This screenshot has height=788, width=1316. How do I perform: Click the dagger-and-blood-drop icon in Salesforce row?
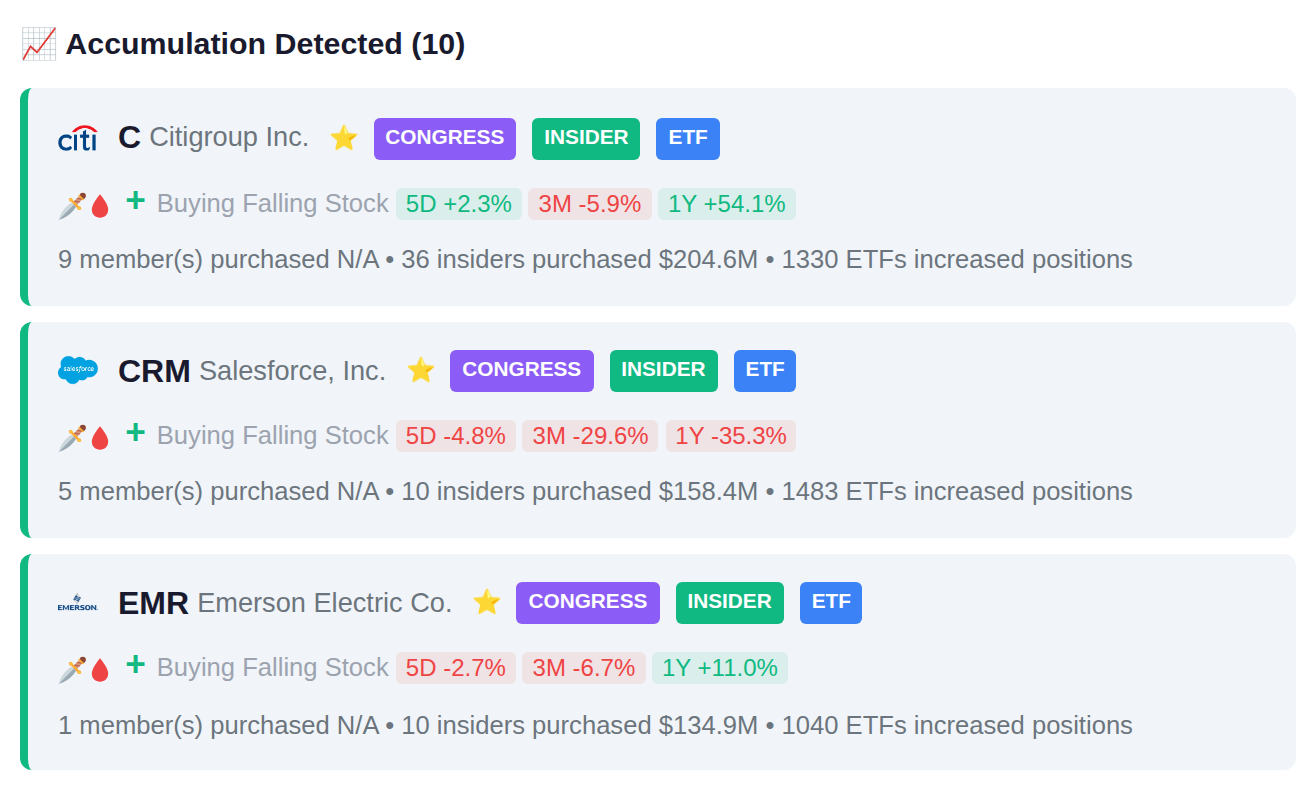(x=84, y=437)
